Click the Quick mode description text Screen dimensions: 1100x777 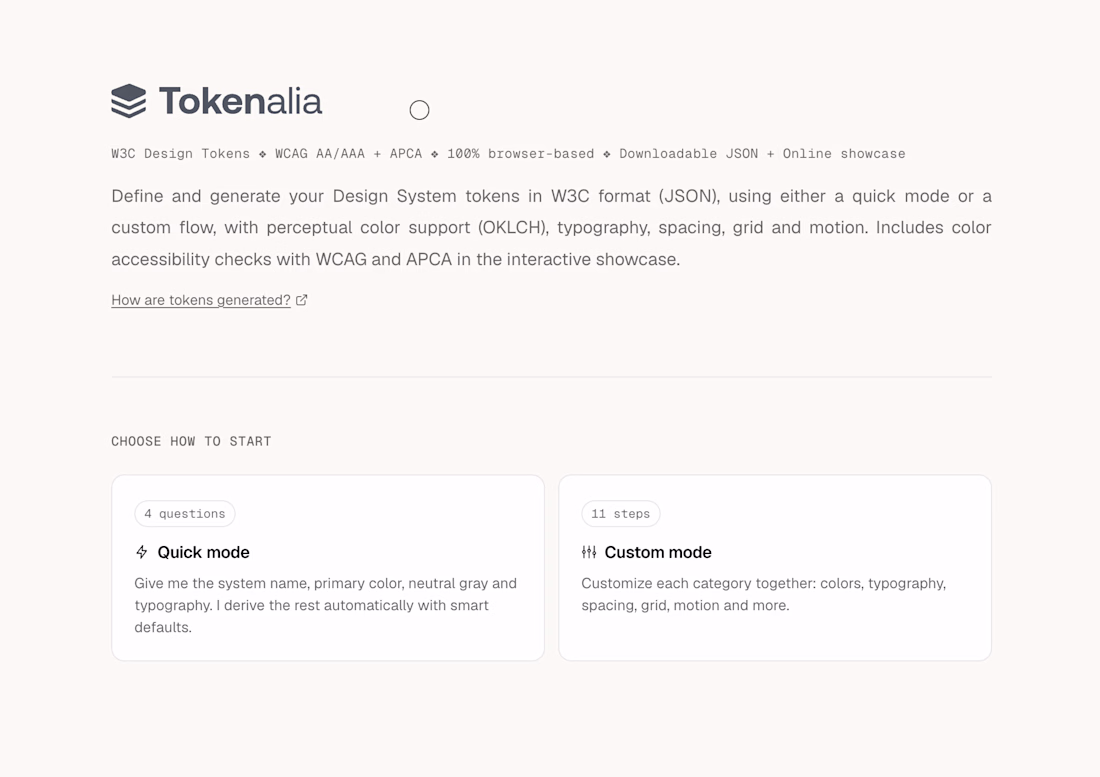click(326, 605)
